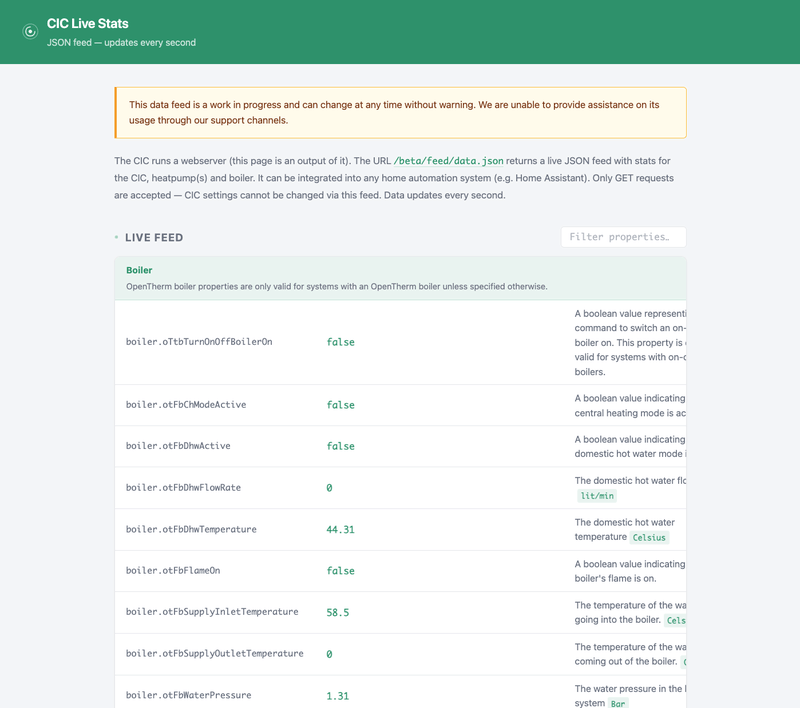Focus the Filter properties input field
The height and width of the screenshot is (708, 800).
click(623, 237)
